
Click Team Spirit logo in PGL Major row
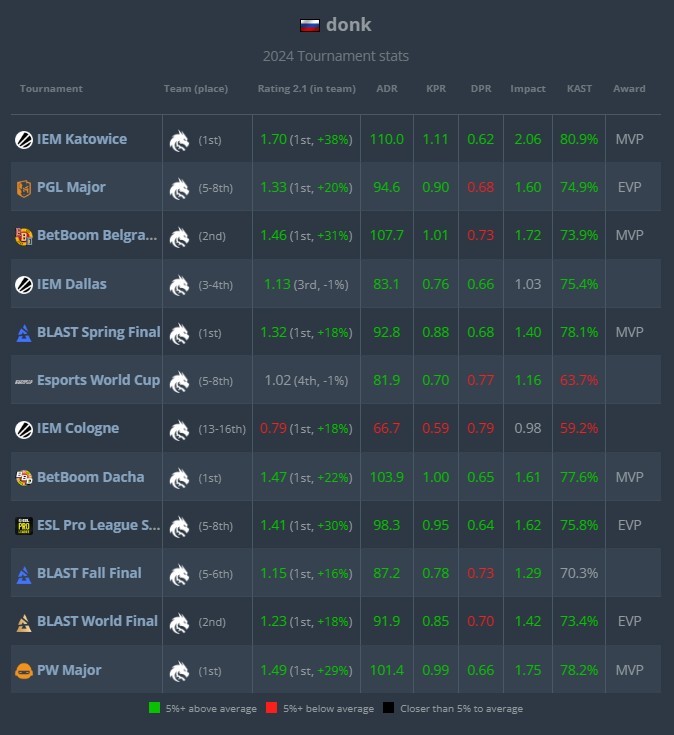tap(179, 189)
